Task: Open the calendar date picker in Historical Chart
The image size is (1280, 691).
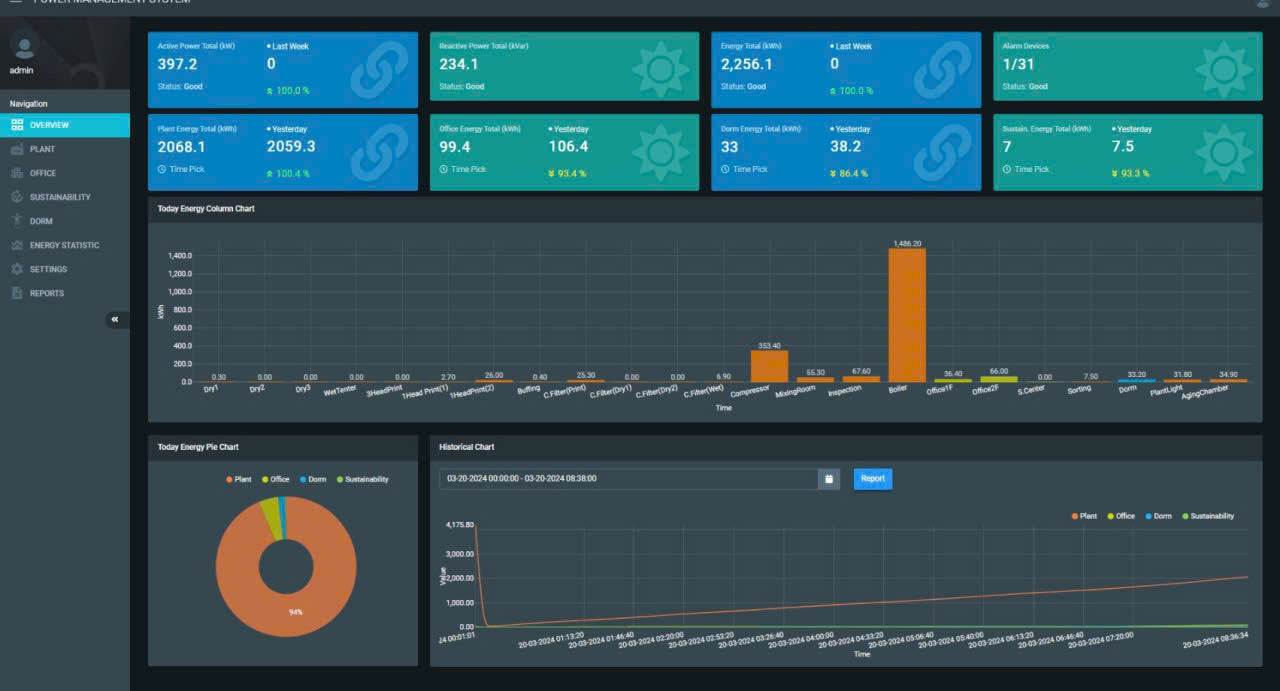Action: coord(829,479)
